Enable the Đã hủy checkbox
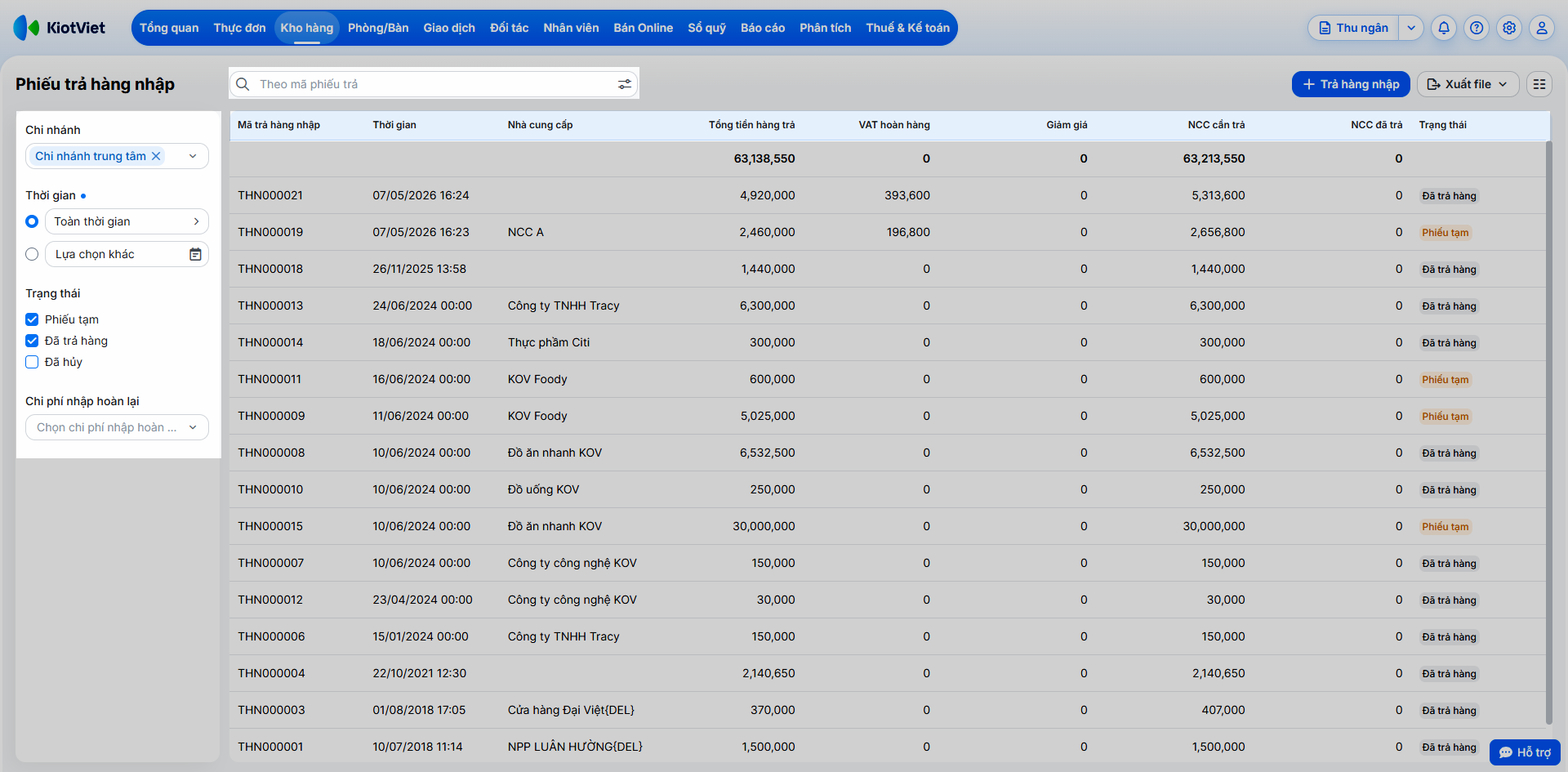Viewport: 1568px width, 772px height. point(32,362)
